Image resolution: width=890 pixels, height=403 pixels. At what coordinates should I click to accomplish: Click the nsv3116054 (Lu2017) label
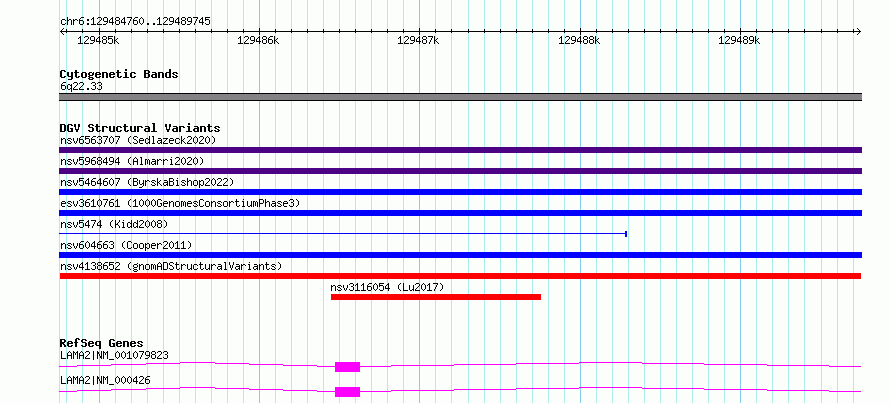(x=387, y=287)
